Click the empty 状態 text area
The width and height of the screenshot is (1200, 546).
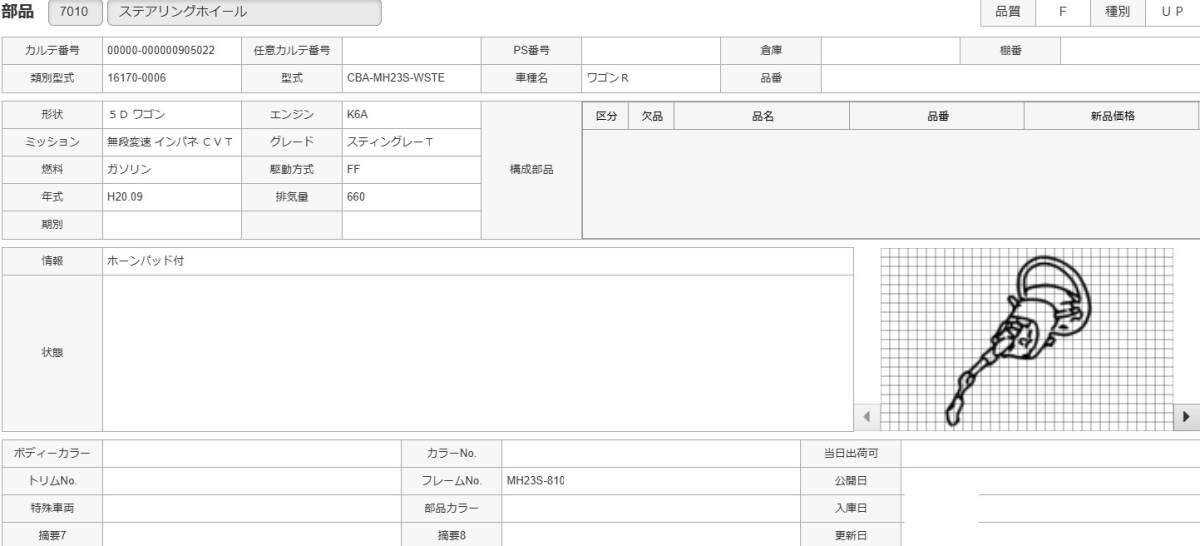coord(478,353)
